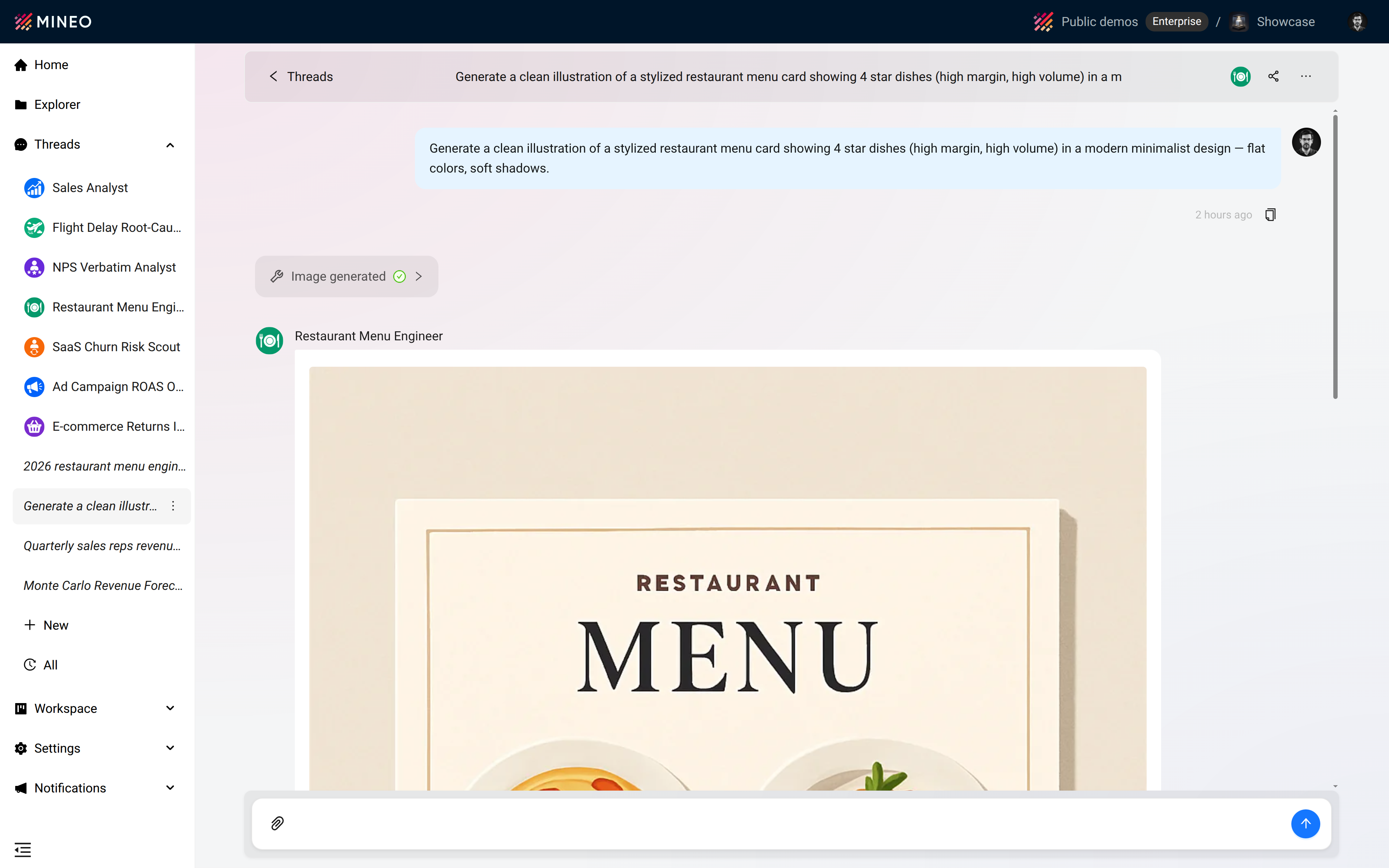Open the Showcase project
The height and width of the screenshot is (868, 1389).
(1286, 22)
